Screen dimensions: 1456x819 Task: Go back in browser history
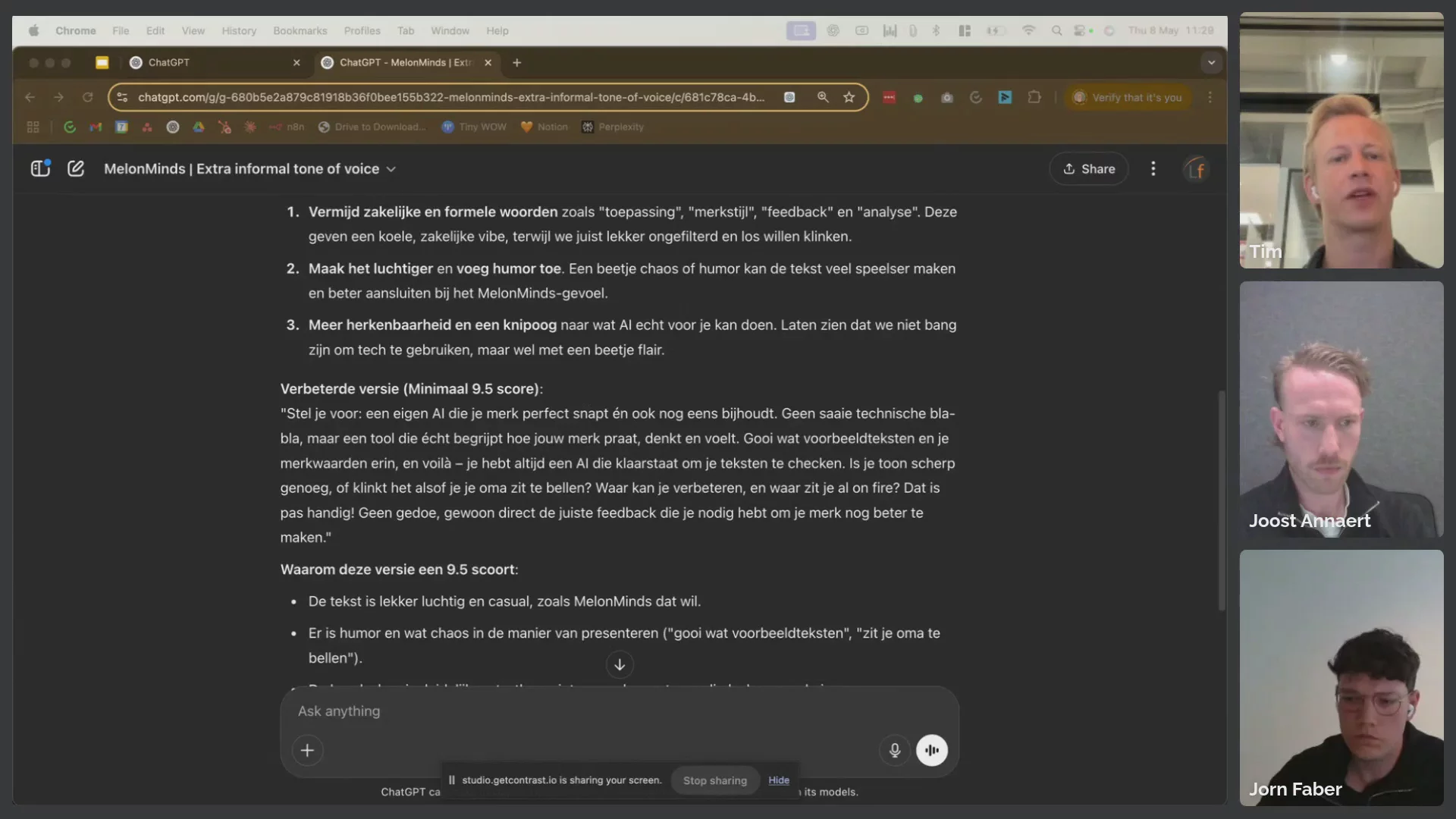tap(30, 97)
